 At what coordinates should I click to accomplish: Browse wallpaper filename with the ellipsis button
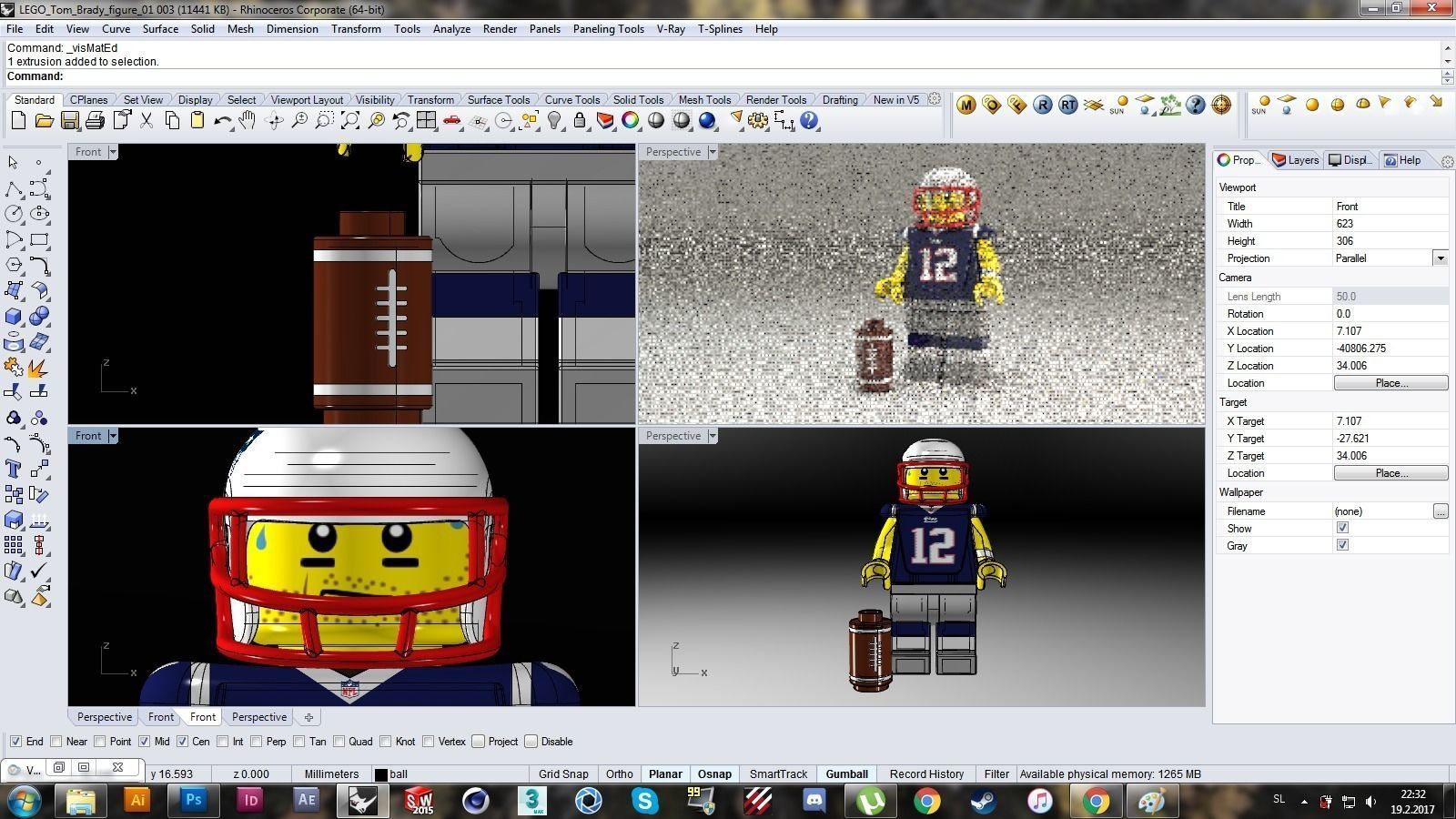1440,511
